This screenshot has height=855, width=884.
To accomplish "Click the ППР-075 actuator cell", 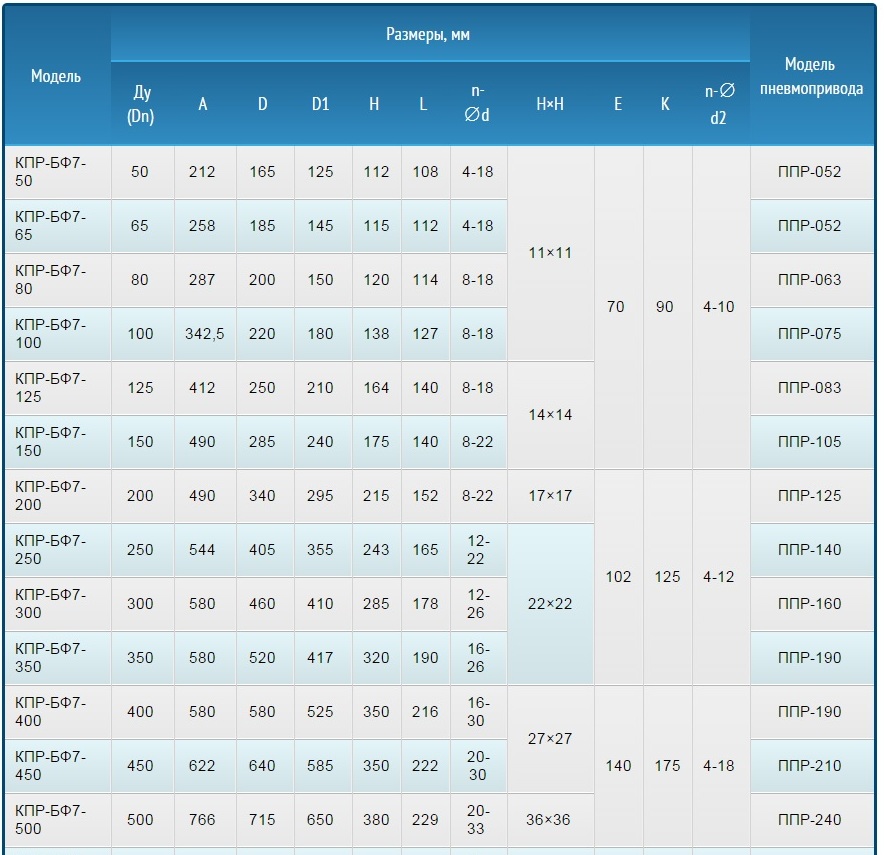I will pos(810,334).
